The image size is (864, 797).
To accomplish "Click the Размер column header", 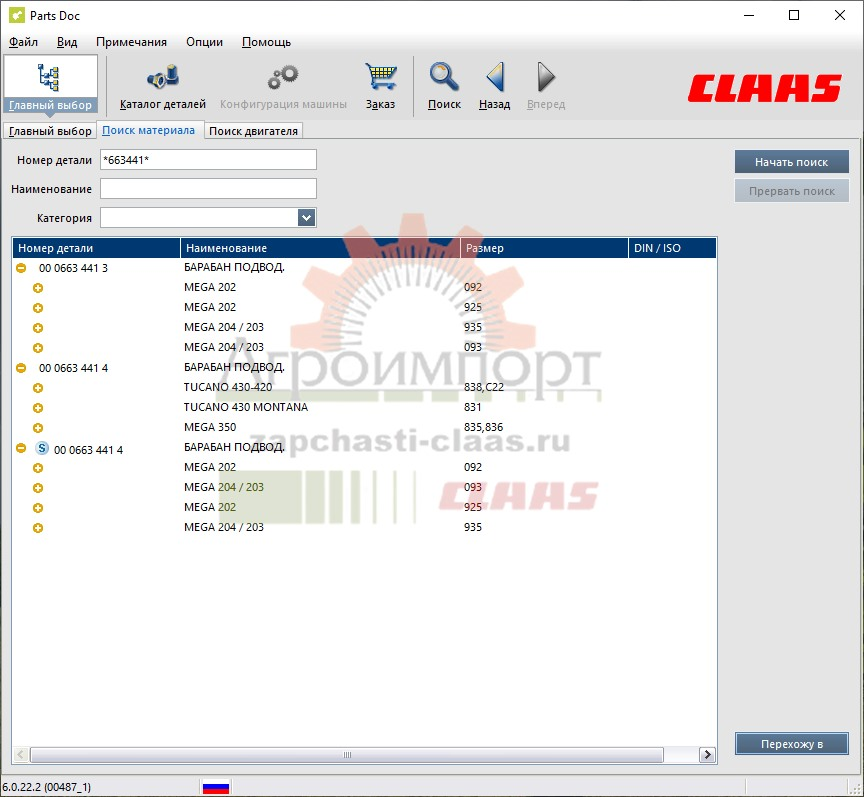I will pyautogui.click(x=544, y=248).
